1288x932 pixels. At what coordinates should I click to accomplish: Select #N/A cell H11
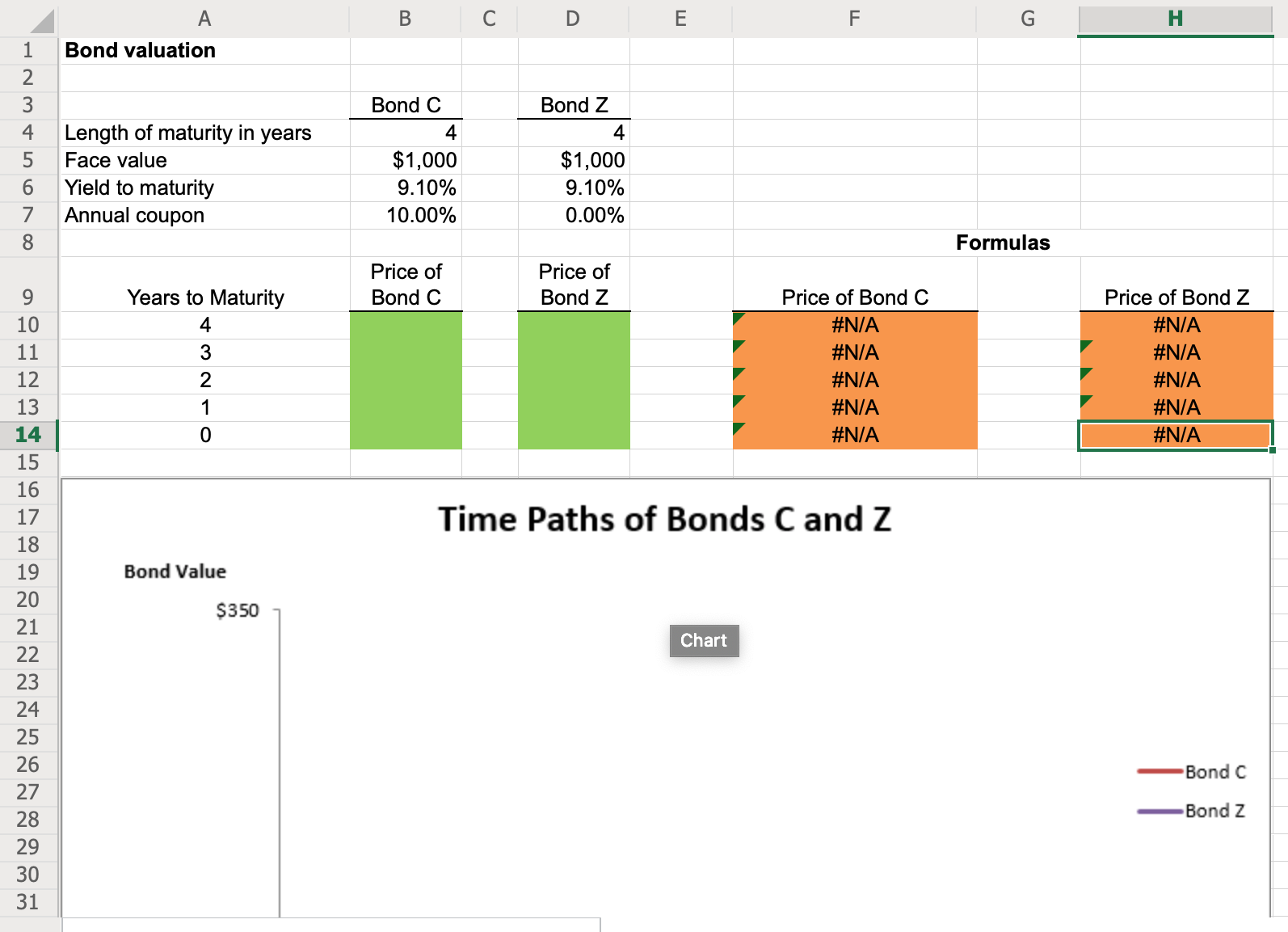[x=1176, y=352]
